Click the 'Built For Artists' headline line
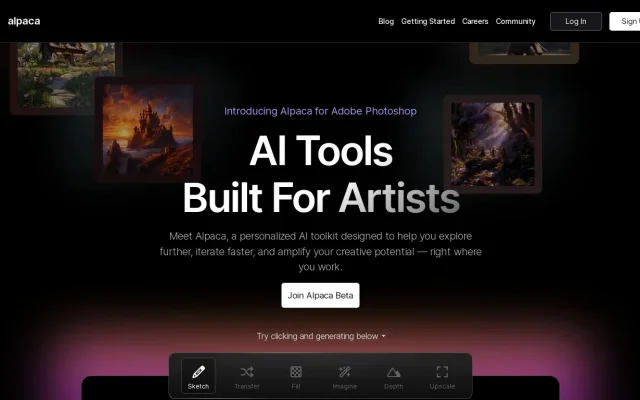640x400 pixels. click(x=321, y=198)
